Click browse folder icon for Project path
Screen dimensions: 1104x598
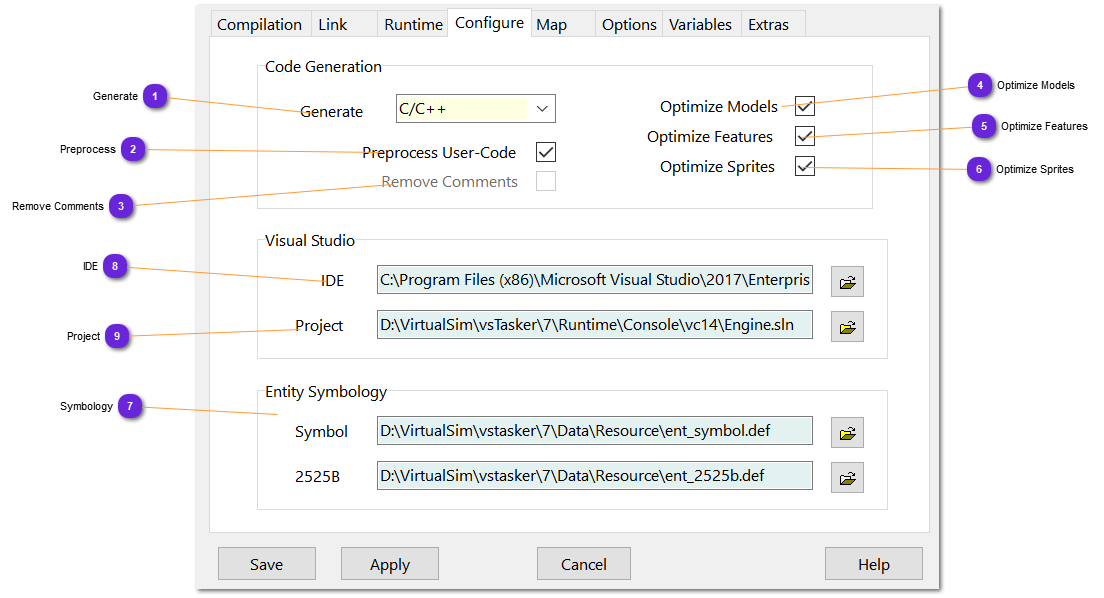pos(847,327)
